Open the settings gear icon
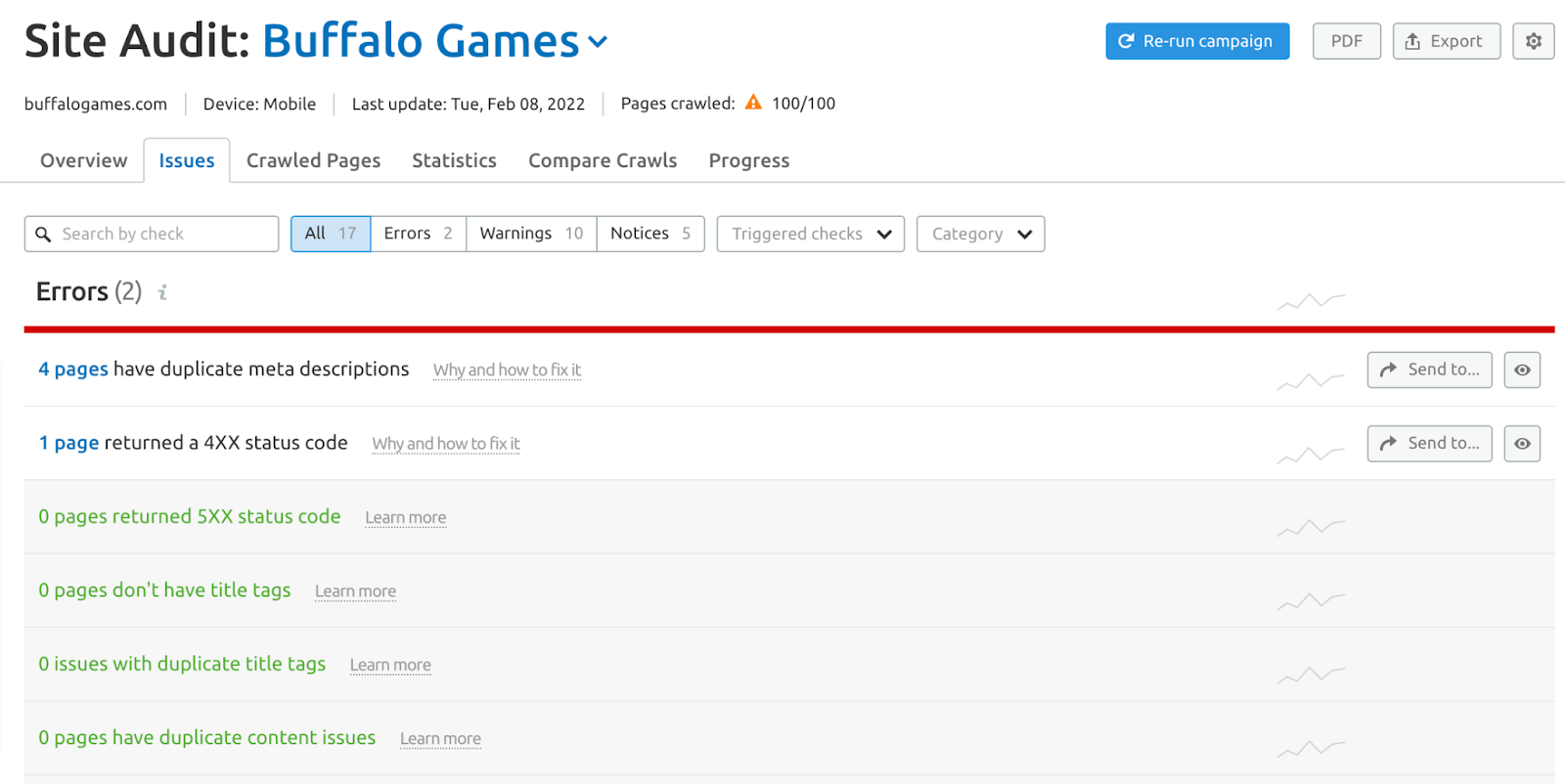Screen dimensions: 1565x784 1533,41
